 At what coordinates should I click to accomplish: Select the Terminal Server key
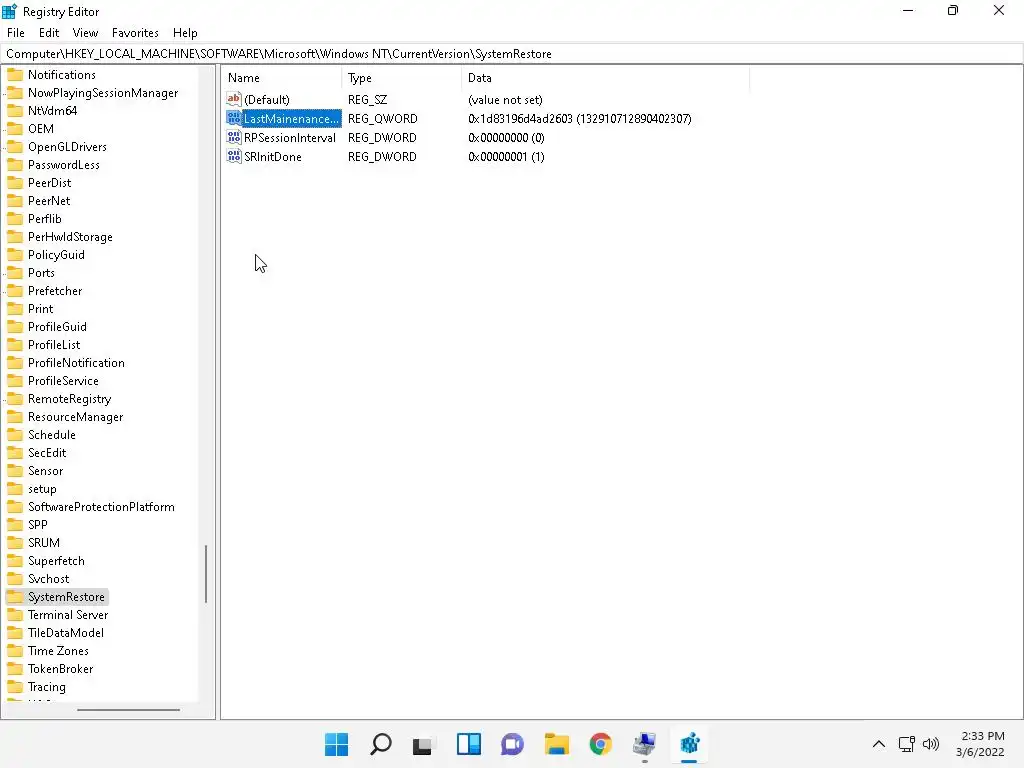(x=68, y=615)
